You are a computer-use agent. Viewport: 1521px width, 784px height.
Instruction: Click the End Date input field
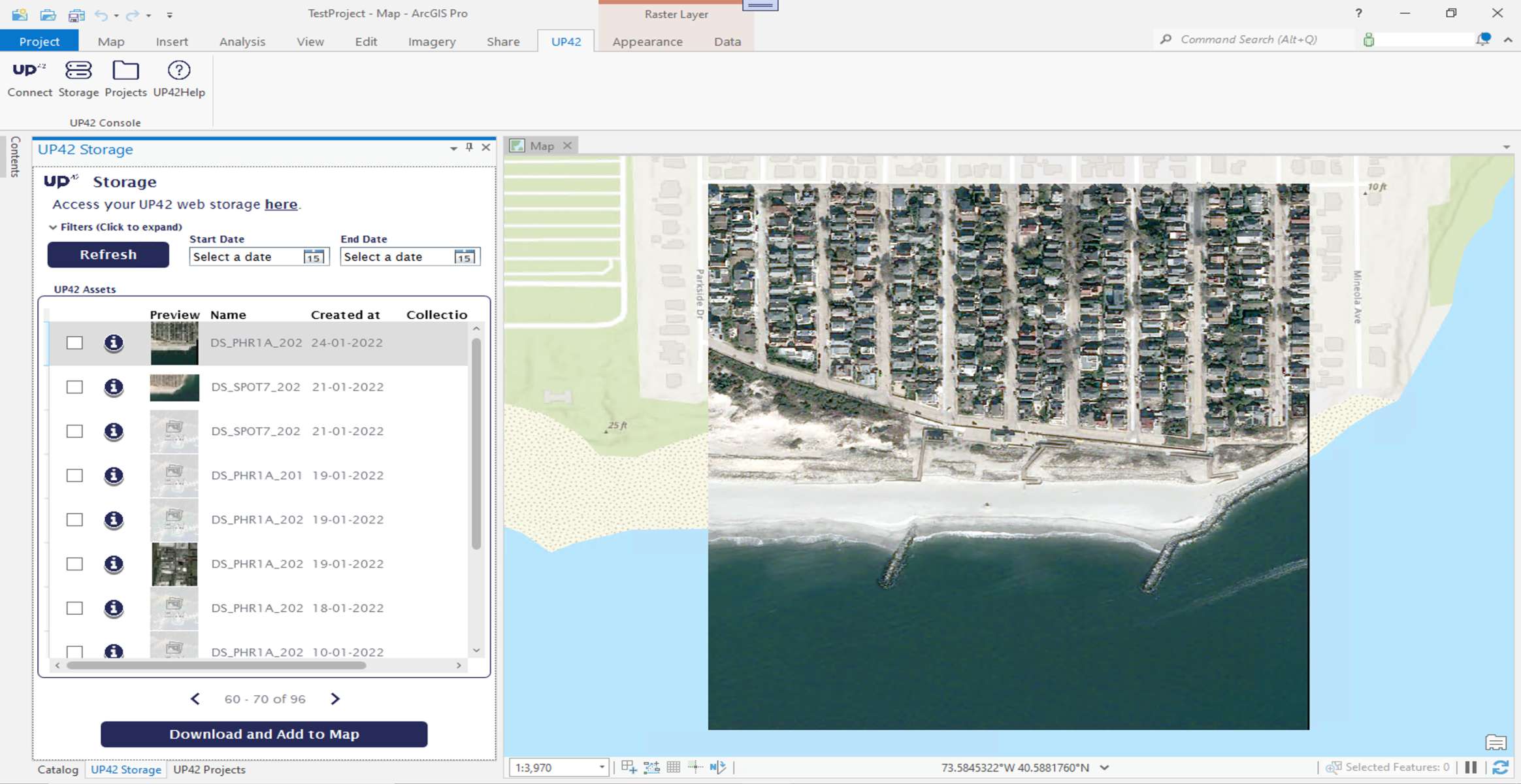(395, 257)
